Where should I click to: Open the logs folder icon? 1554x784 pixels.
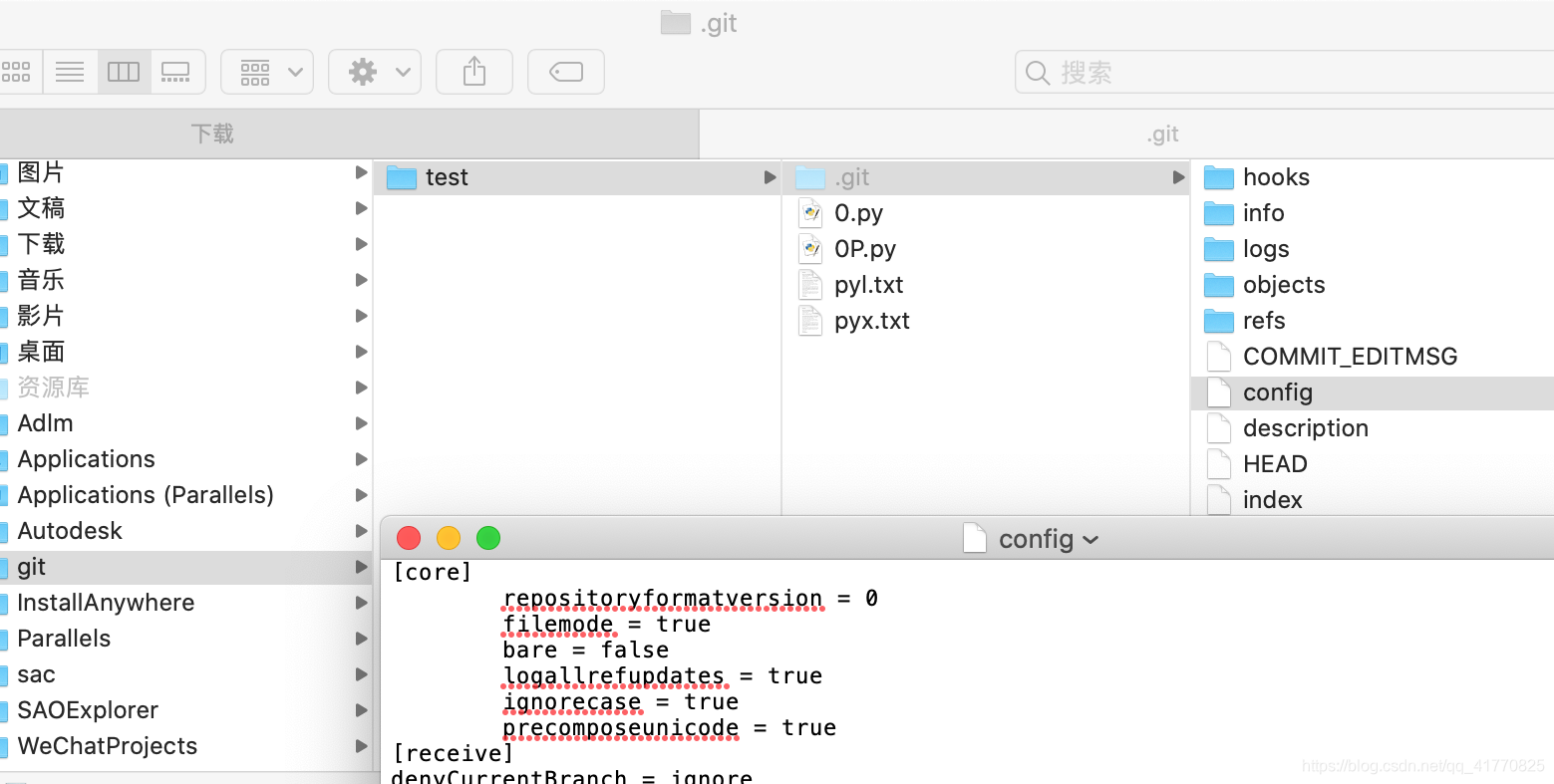click(1219, 249)
